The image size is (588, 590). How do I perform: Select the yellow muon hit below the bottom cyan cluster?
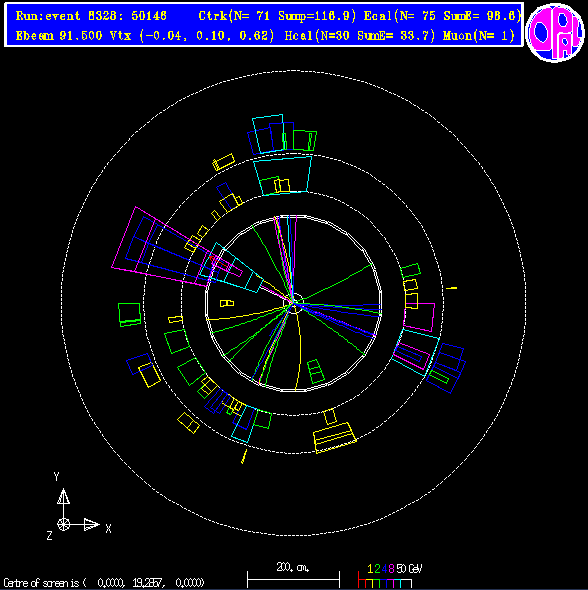tap(244, 456)
